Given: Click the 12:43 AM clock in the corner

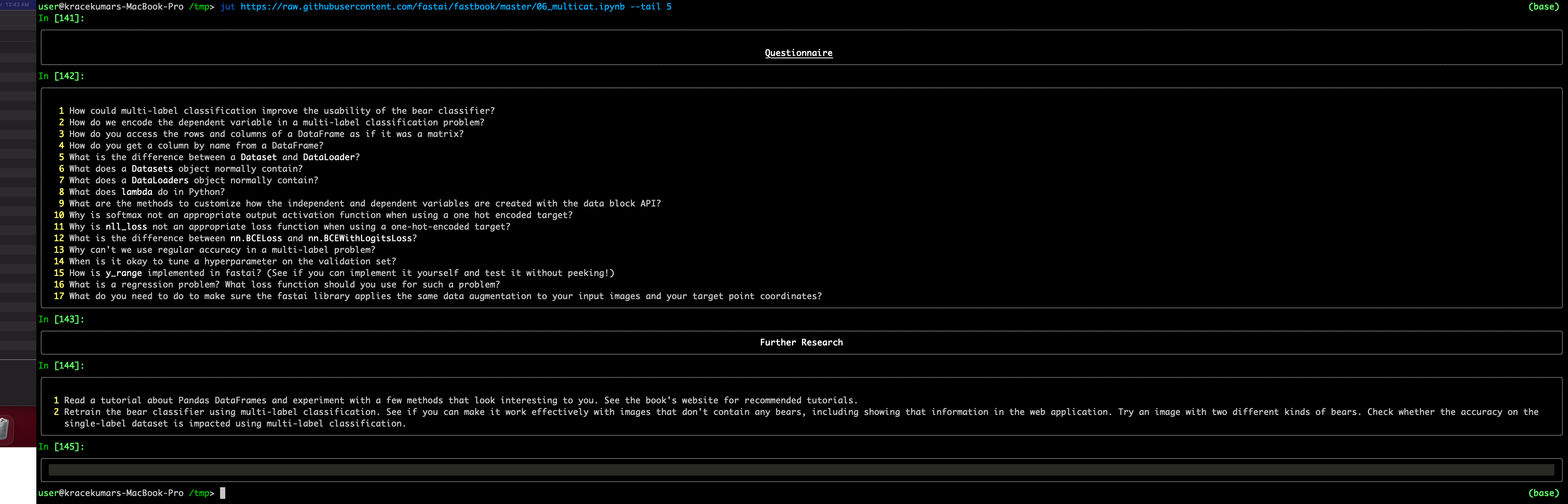Looking at the screenshot, I should [17, 4].
